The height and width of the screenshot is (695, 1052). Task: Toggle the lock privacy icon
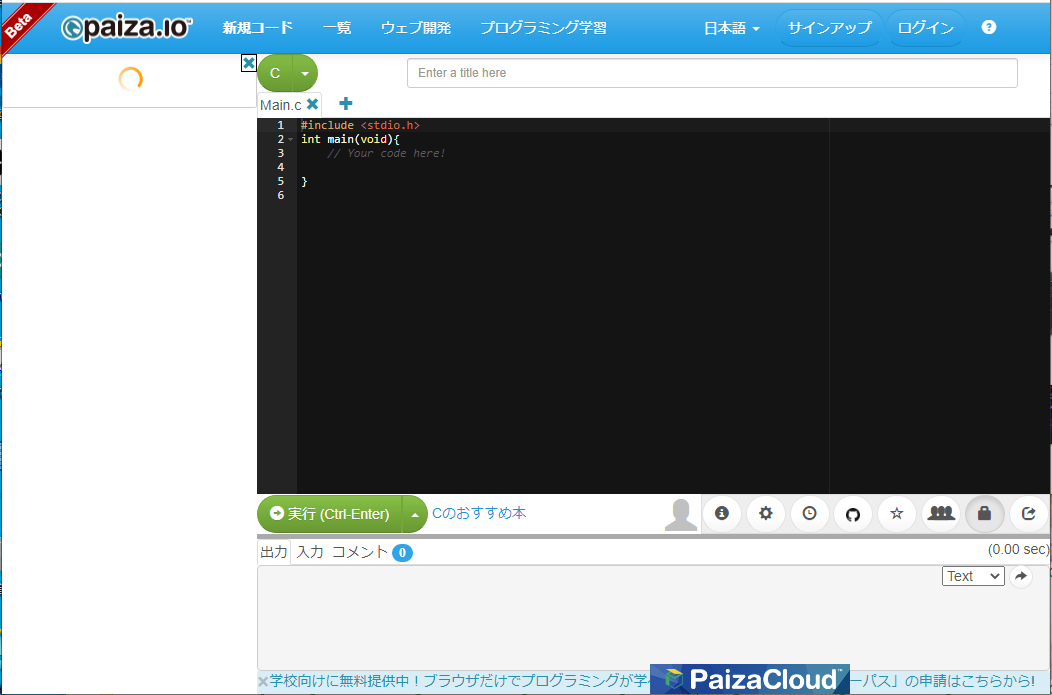pyautogui.click(x=985, y=513)
